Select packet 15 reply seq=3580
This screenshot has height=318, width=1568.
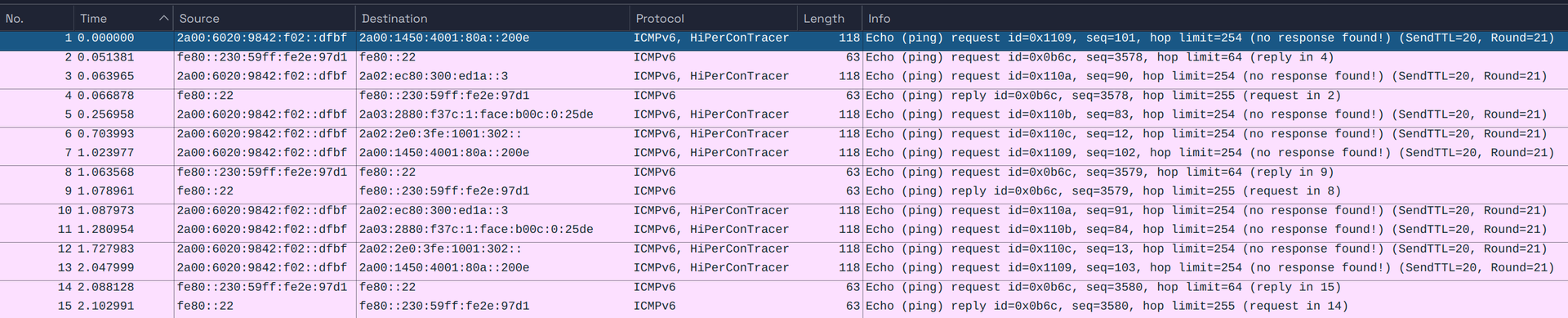pyautogui.click(x=784, y=307)
